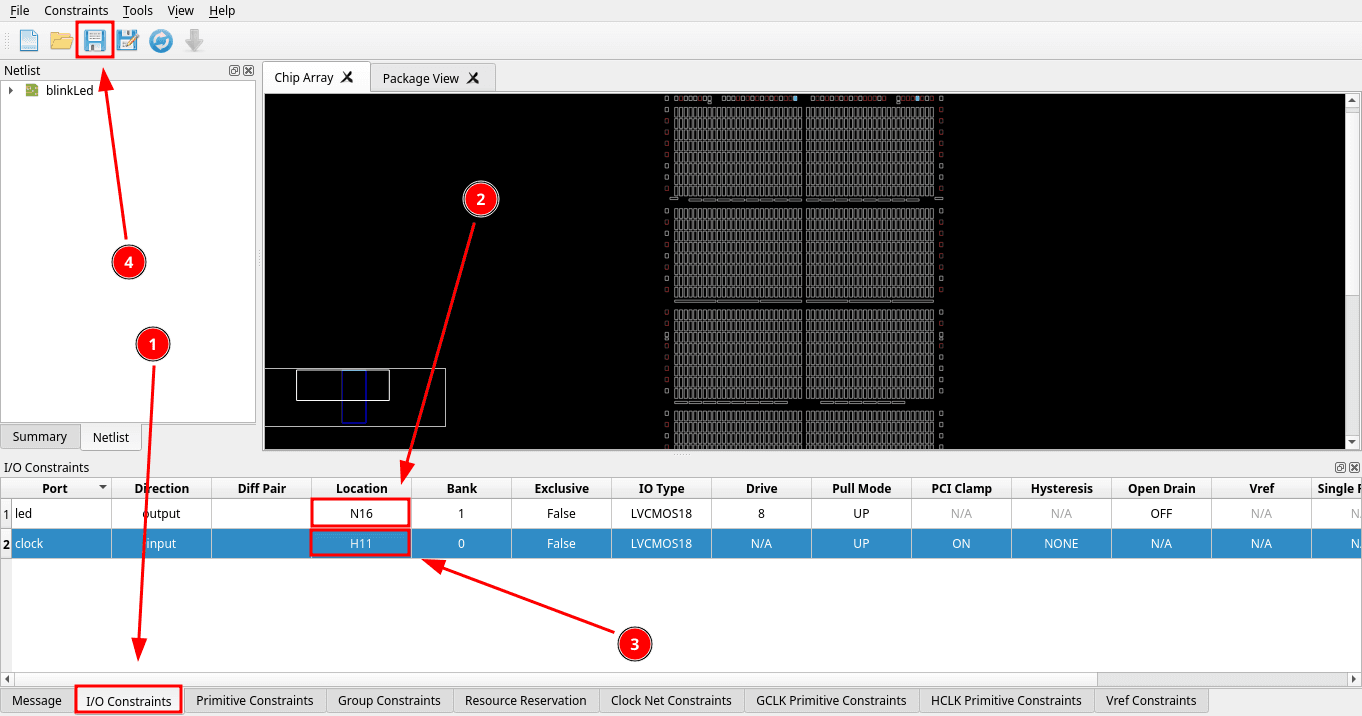
Task: Click the Open folder toolbar icon
Action: click(x=62, y=41)
